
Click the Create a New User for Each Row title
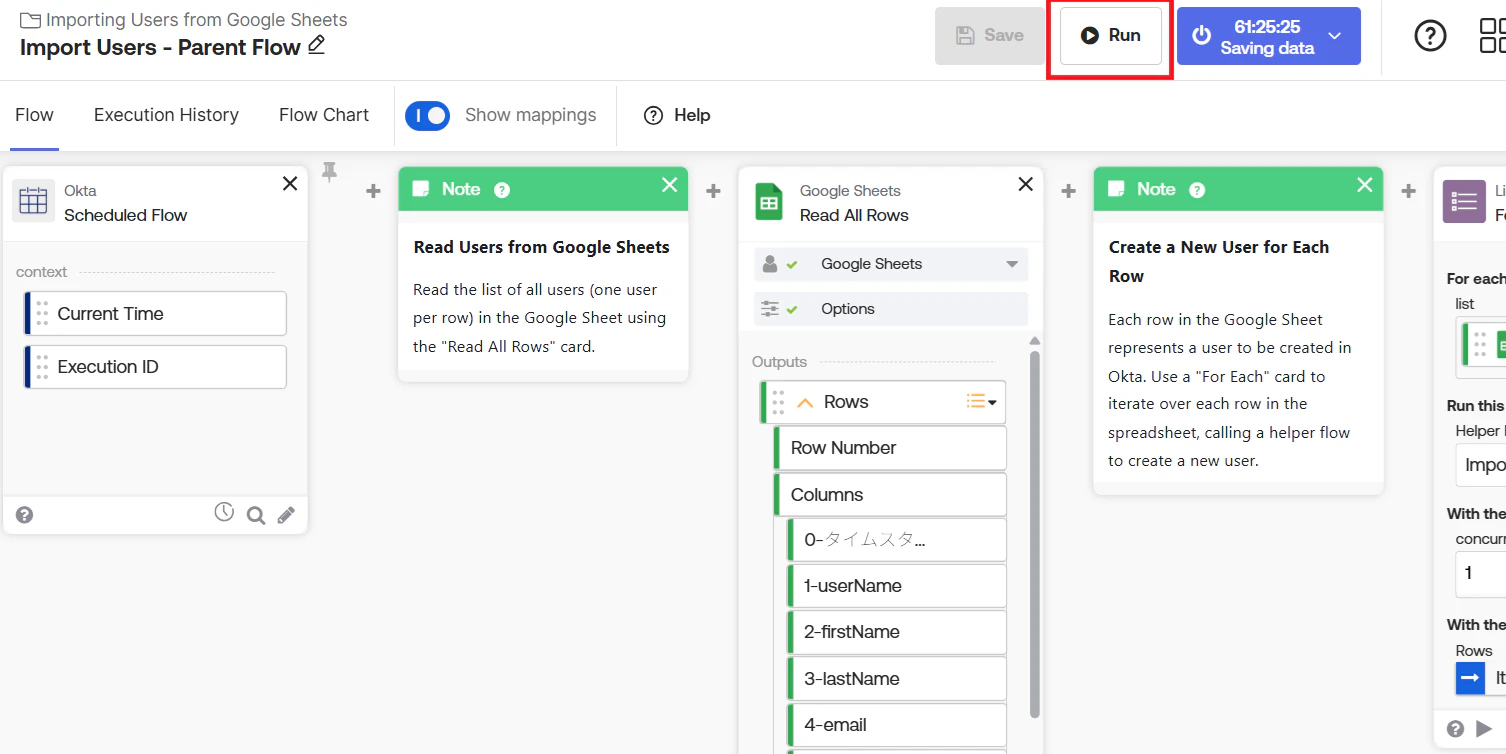[x=1219, y=261]
